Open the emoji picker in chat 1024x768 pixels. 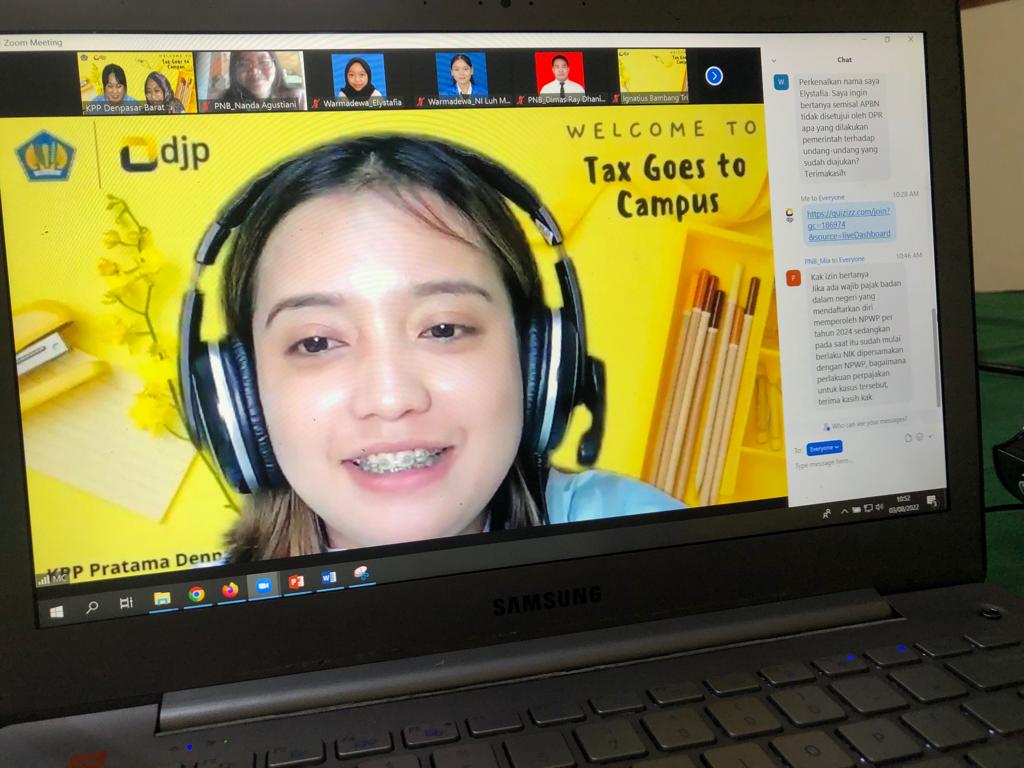point(919,437)
